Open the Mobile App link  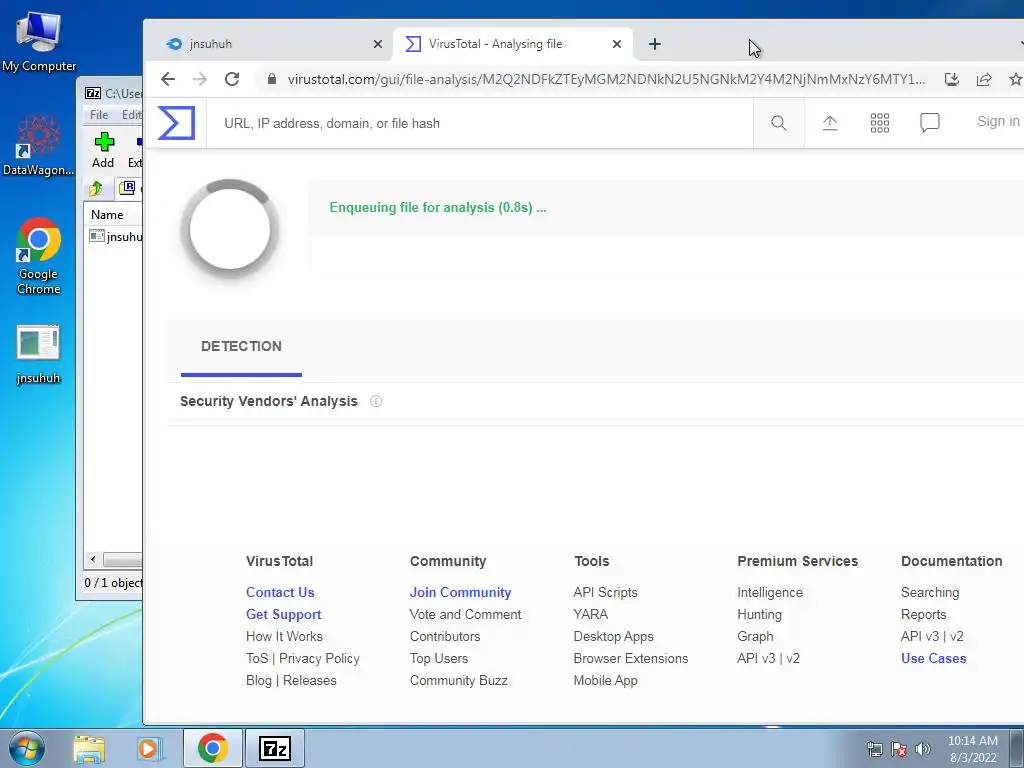(605, 680)
